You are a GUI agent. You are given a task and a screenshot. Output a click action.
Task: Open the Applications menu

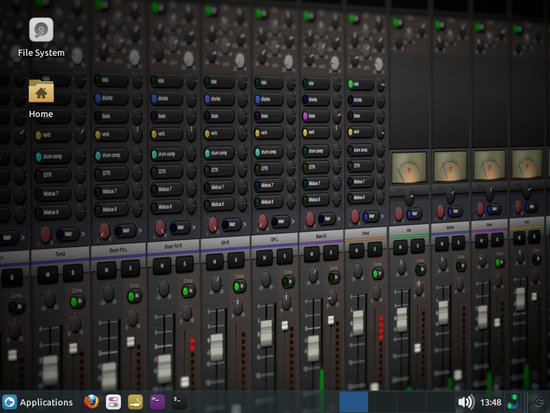38,402
